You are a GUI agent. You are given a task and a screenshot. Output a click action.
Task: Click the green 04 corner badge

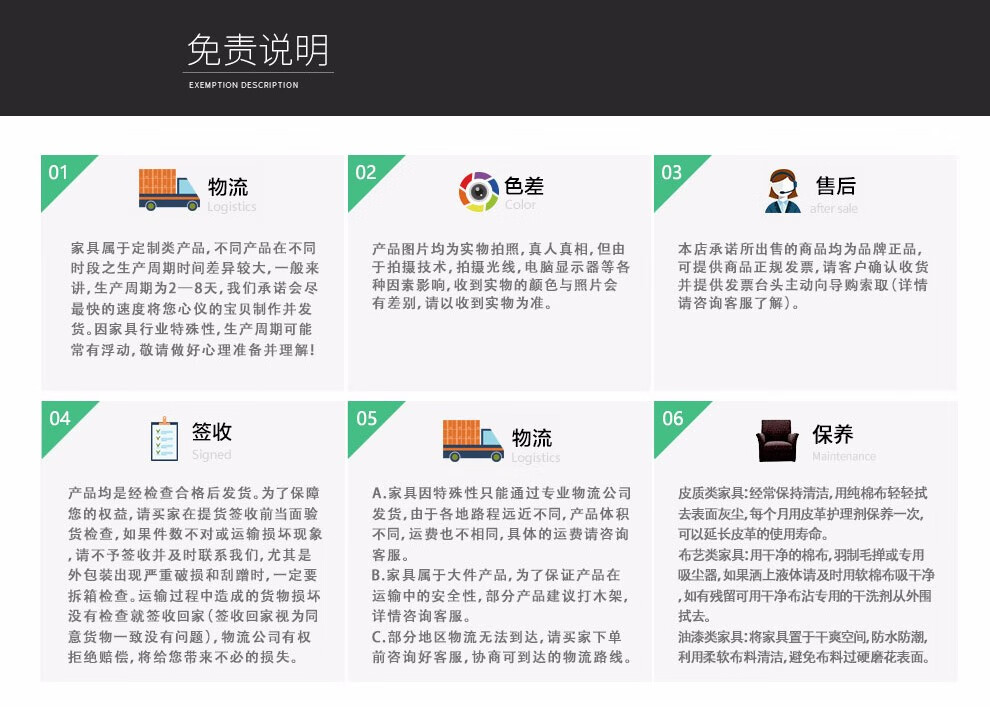click(x=60, y=419)
